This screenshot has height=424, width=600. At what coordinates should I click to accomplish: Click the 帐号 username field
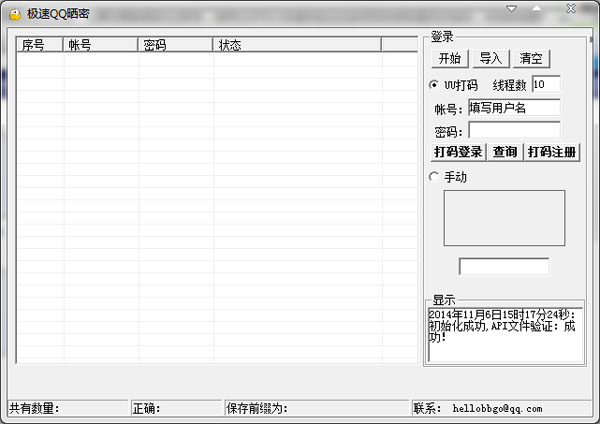tap(514, 108)
